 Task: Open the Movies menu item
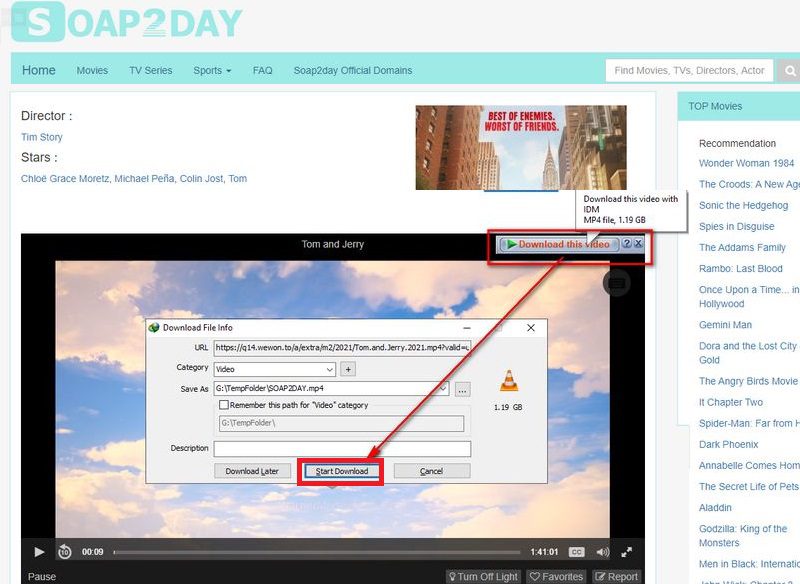92,70
